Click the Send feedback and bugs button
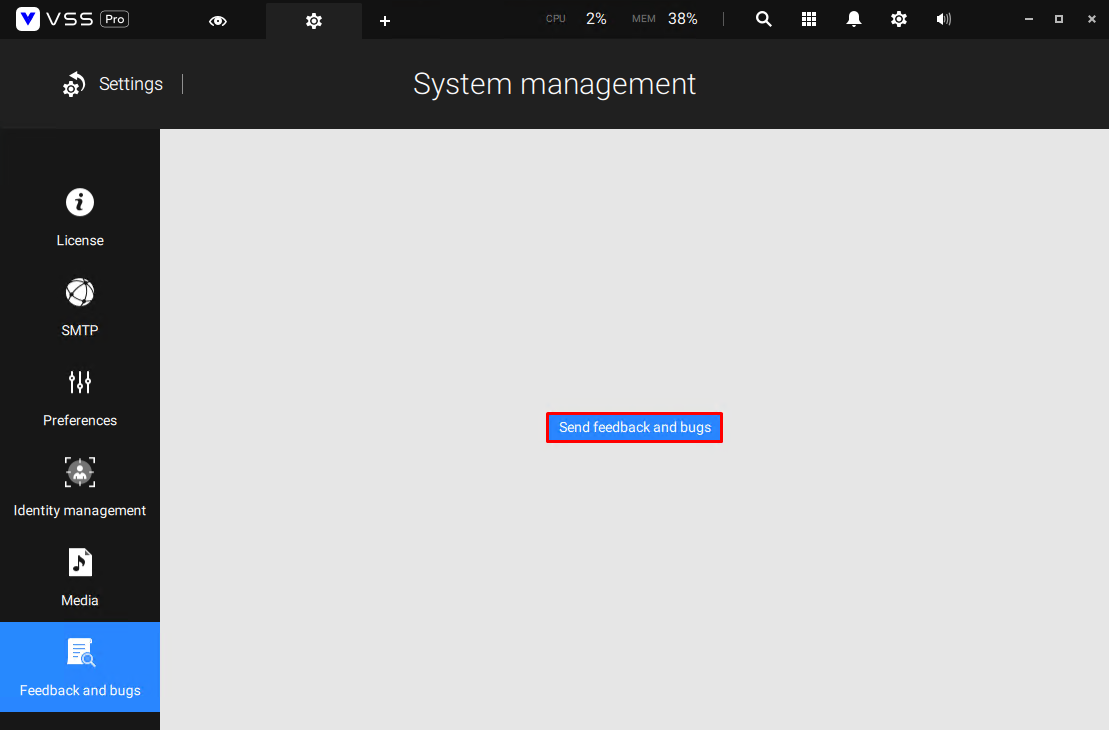Image resolution: width=1109 pixels, height=730 pixels. click(634, 427)
